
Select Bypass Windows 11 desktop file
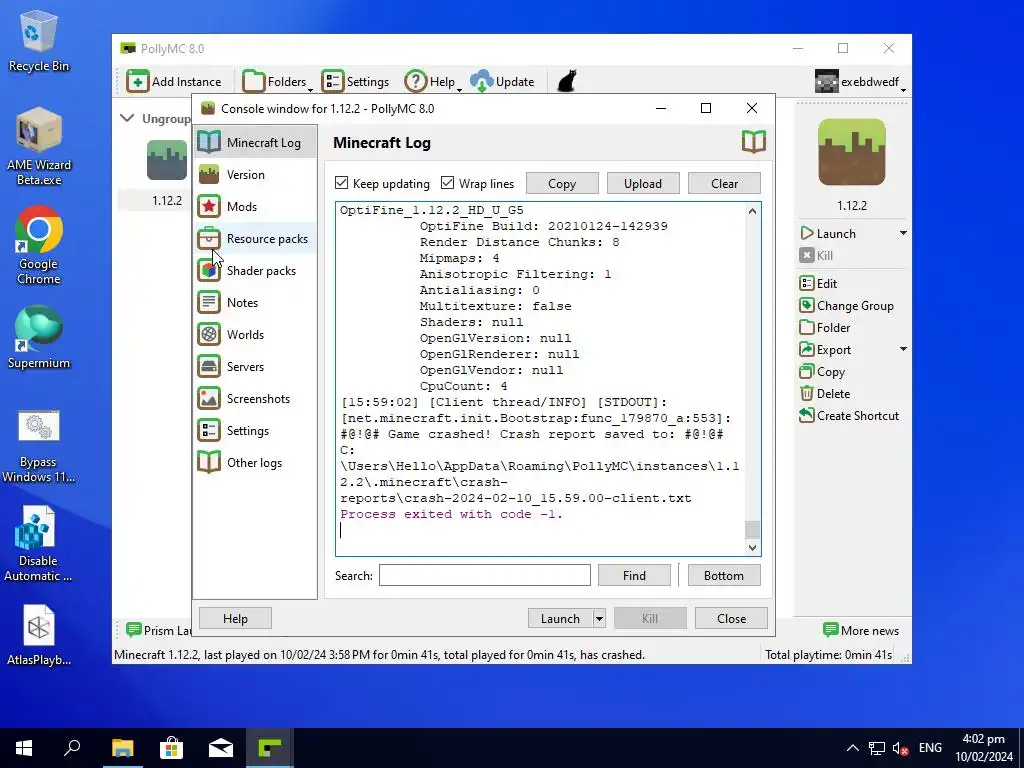(x=39, y=447)
